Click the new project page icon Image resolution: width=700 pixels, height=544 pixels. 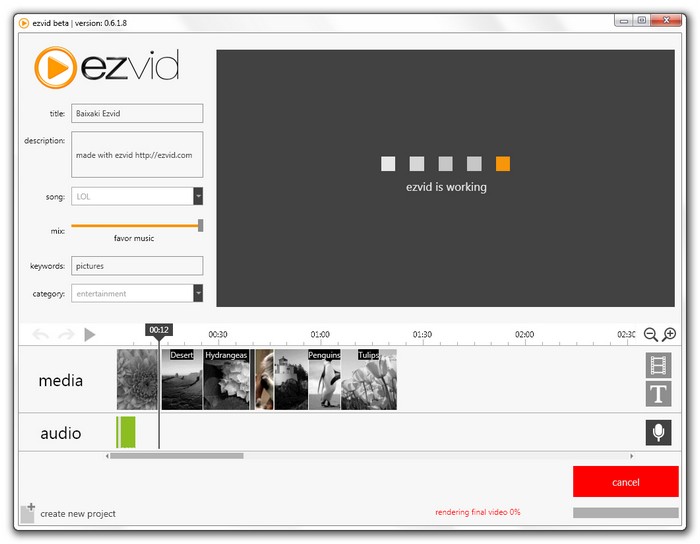pyautogui.click(x=28, y=513)
